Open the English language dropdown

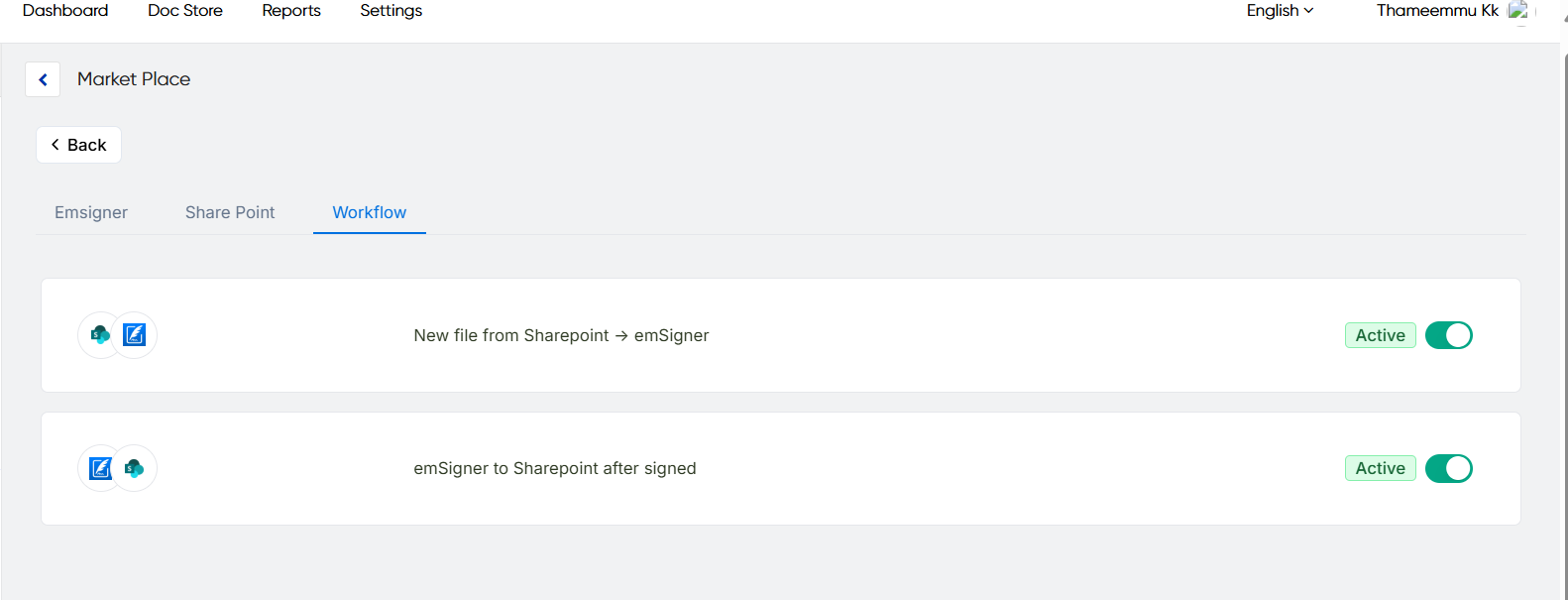pos(1280,11)
